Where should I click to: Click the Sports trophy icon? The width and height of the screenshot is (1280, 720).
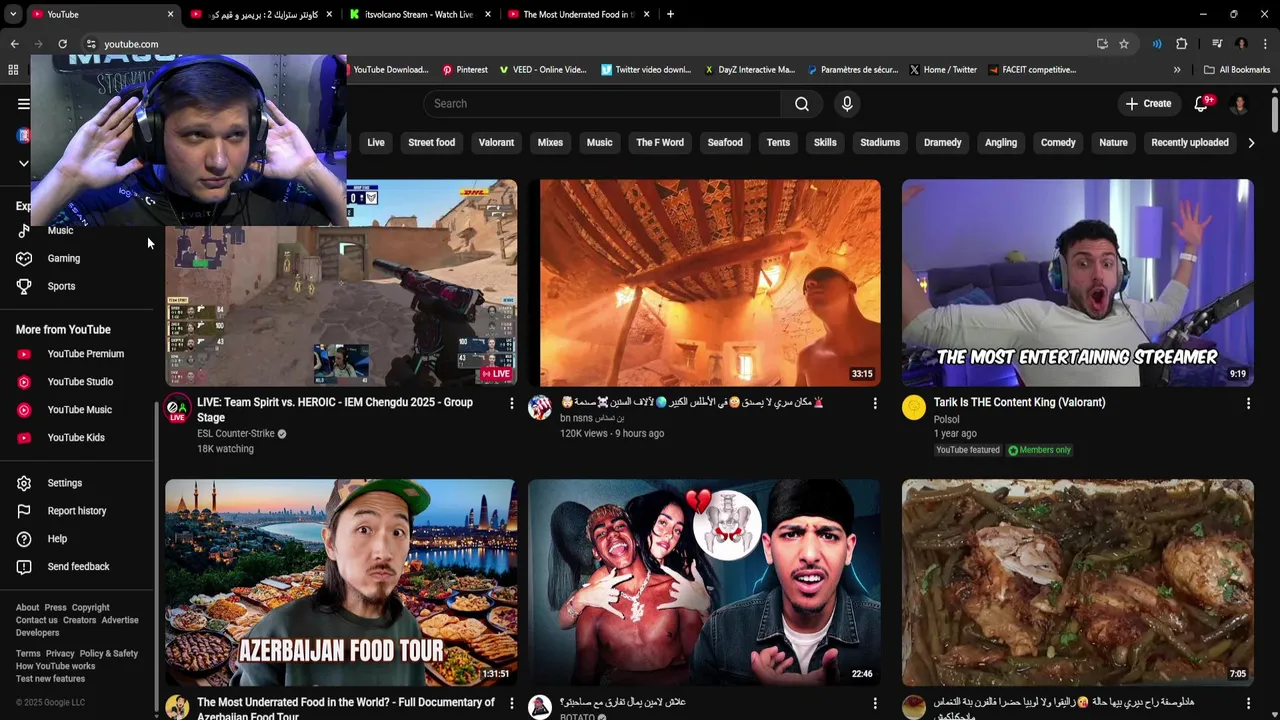coord(24,286)
